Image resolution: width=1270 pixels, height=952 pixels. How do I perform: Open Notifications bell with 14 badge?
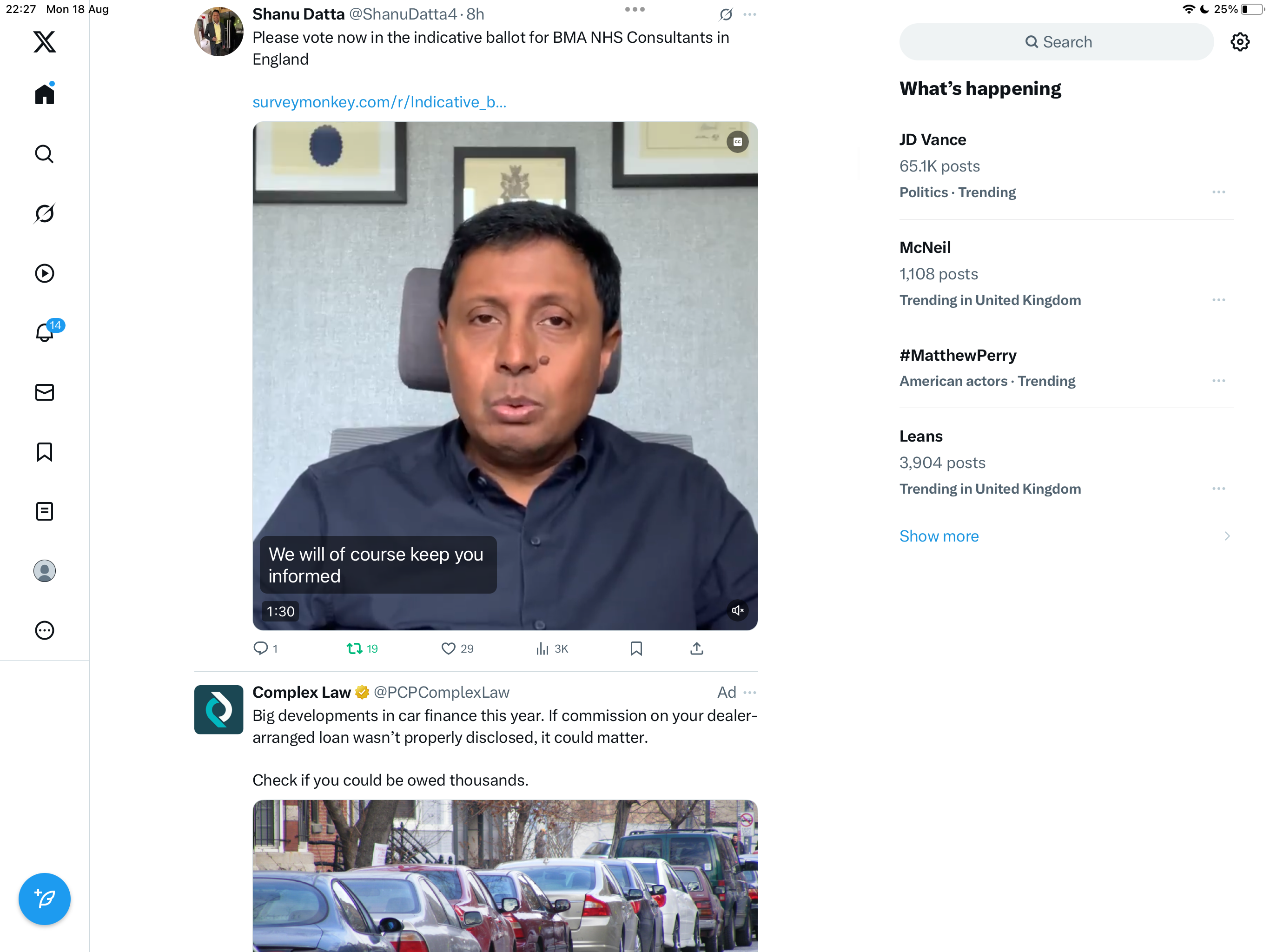click(x=44, y=332)
